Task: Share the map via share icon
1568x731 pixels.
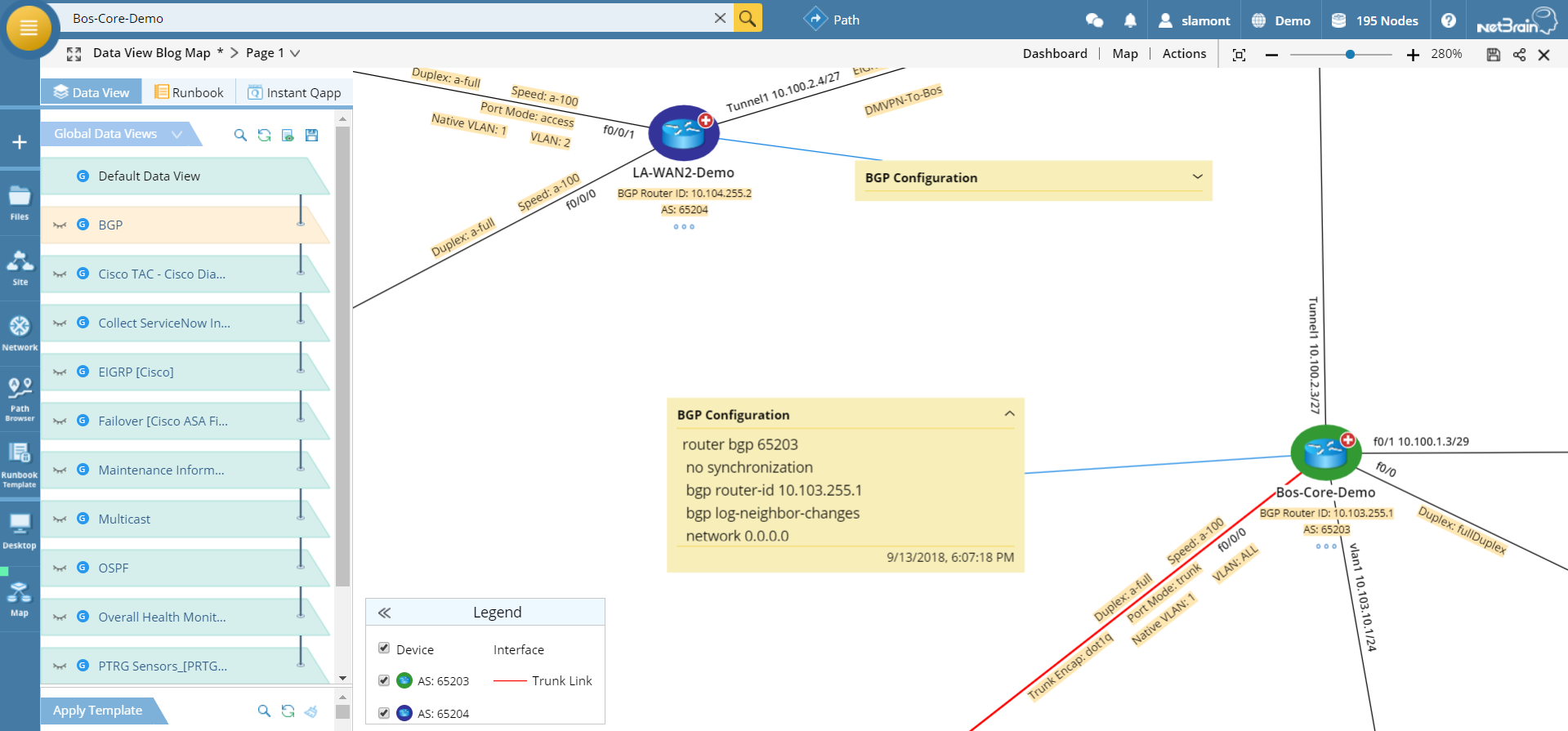Action: (1519, 55)
